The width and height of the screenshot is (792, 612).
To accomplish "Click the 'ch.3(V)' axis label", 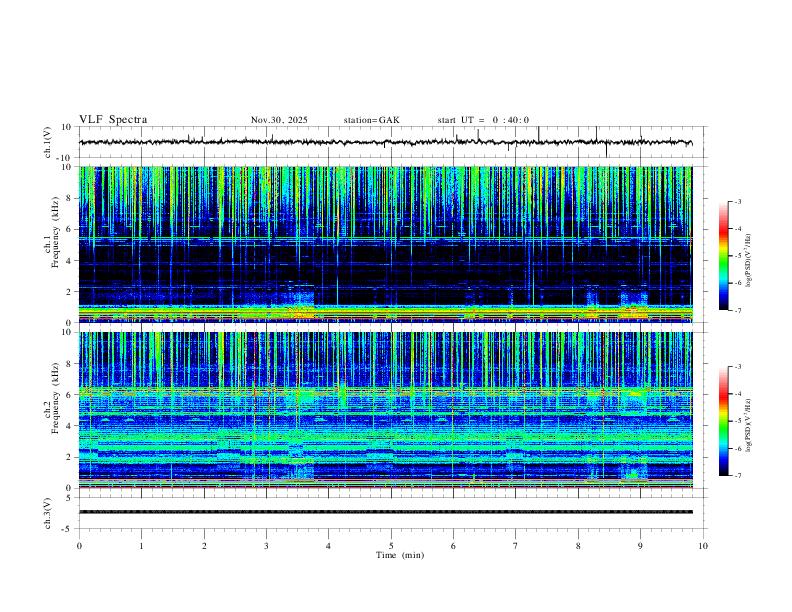I will (x=48, y=513).
